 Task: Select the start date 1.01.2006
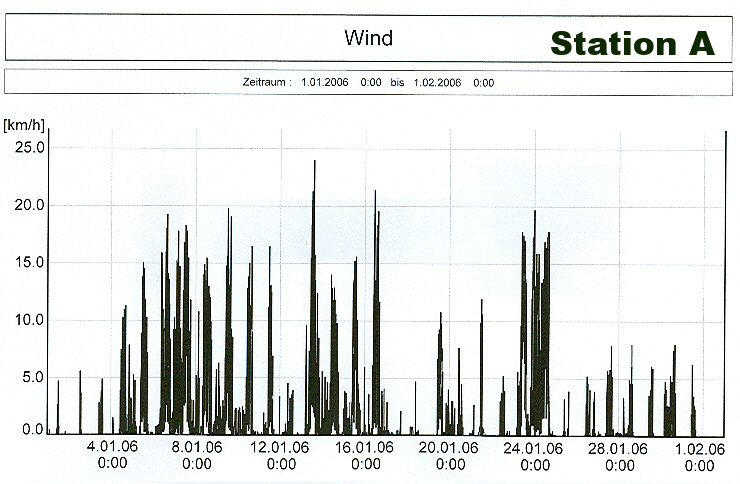[325, 83]
